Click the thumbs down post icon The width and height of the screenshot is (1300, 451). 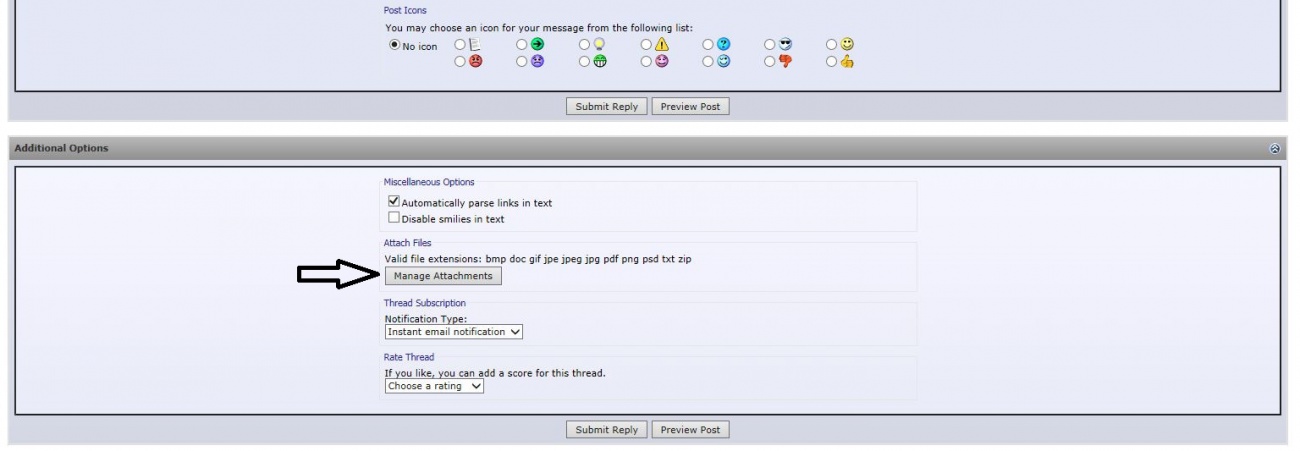(785, 61)
